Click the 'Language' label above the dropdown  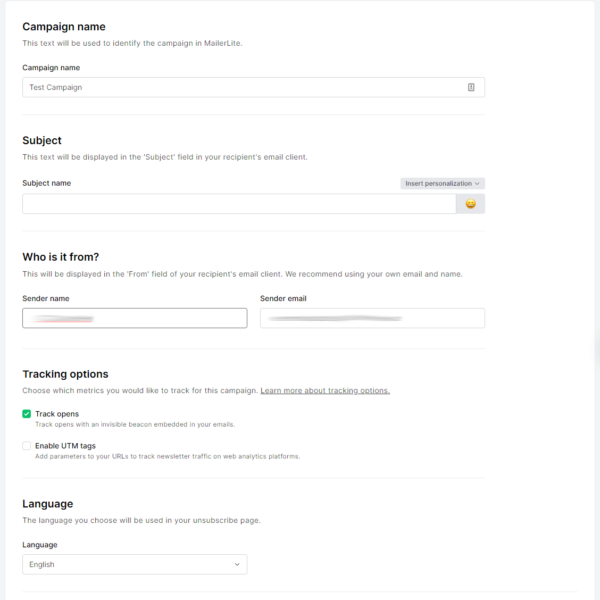tap(40, 545)
